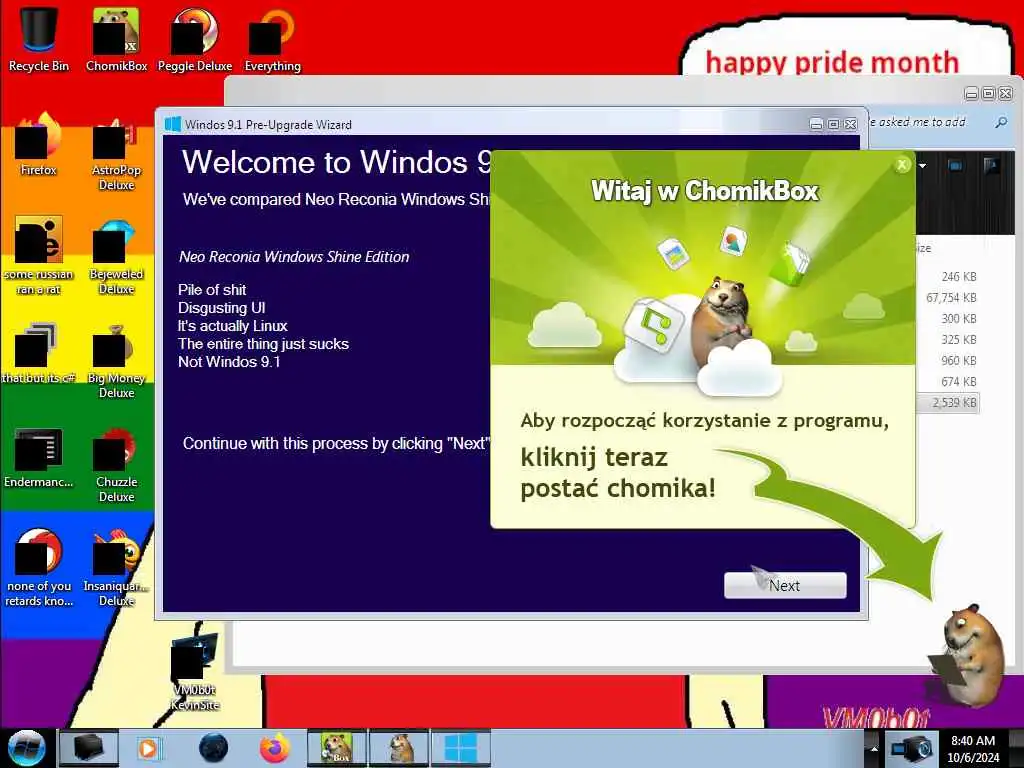Screen dimensions: 1024x768
Task: Open the Endermanc... desktop shortcut
Action: 39,457
